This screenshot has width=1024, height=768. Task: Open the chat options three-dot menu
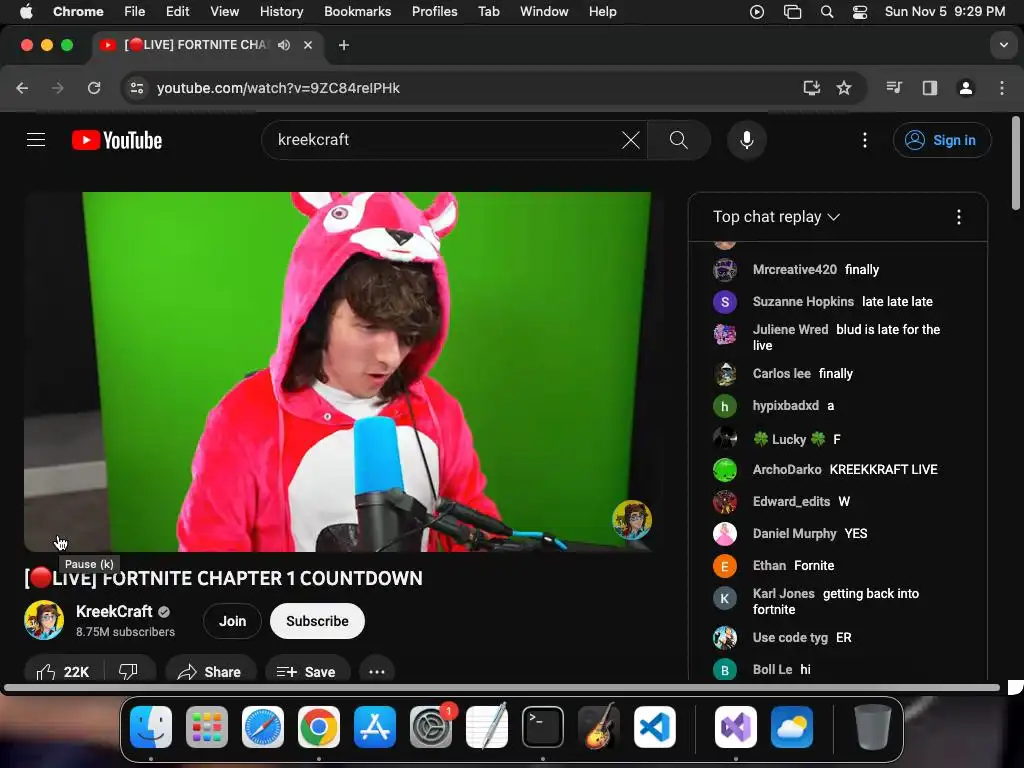click(958, 217)
